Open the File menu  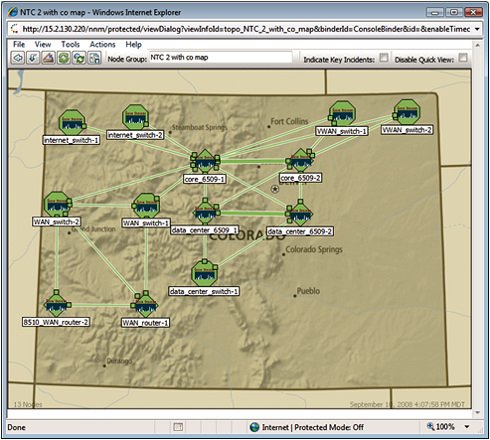click(19, 44)
